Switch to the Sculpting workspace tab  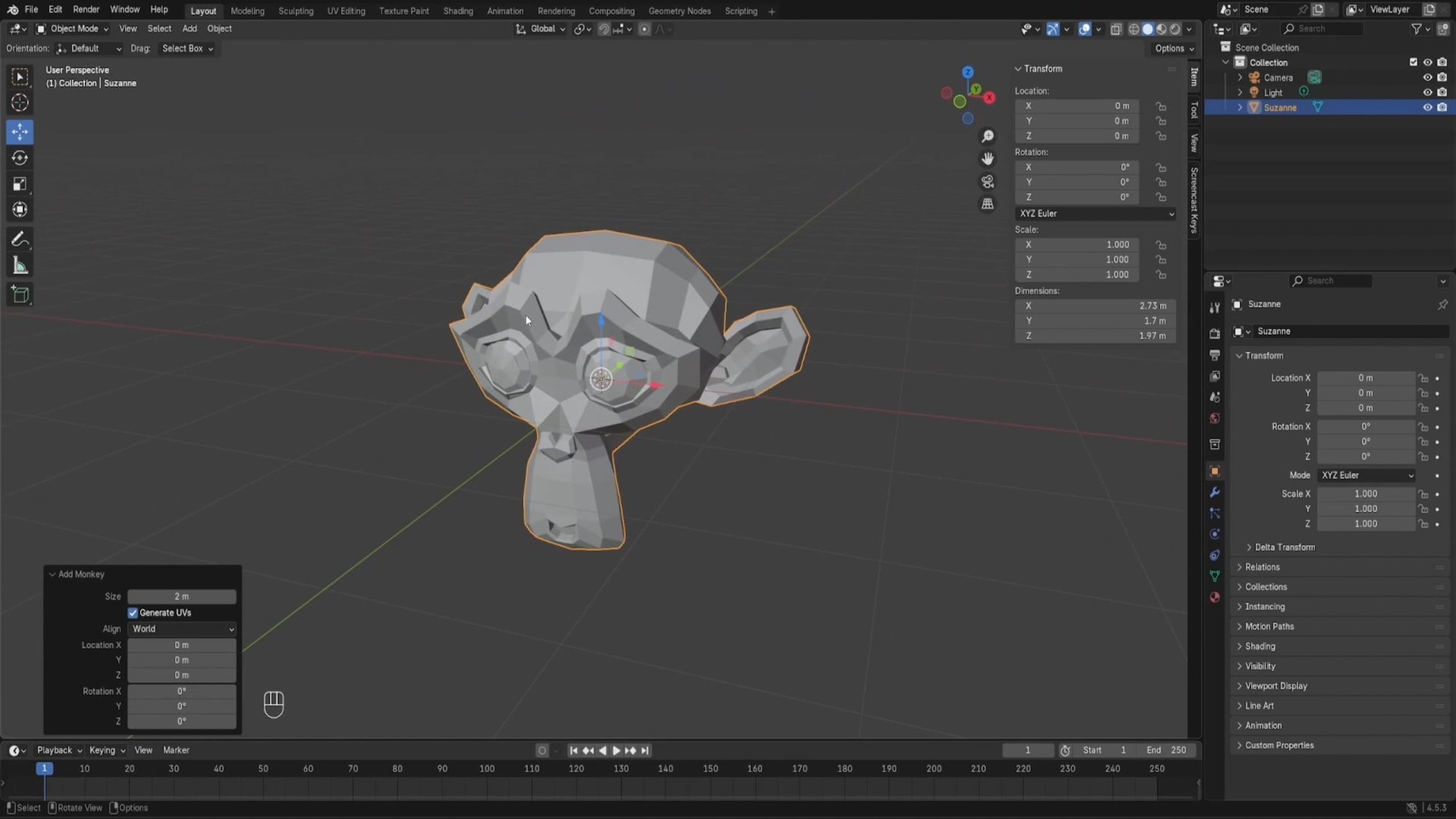[x=295, y=11]
